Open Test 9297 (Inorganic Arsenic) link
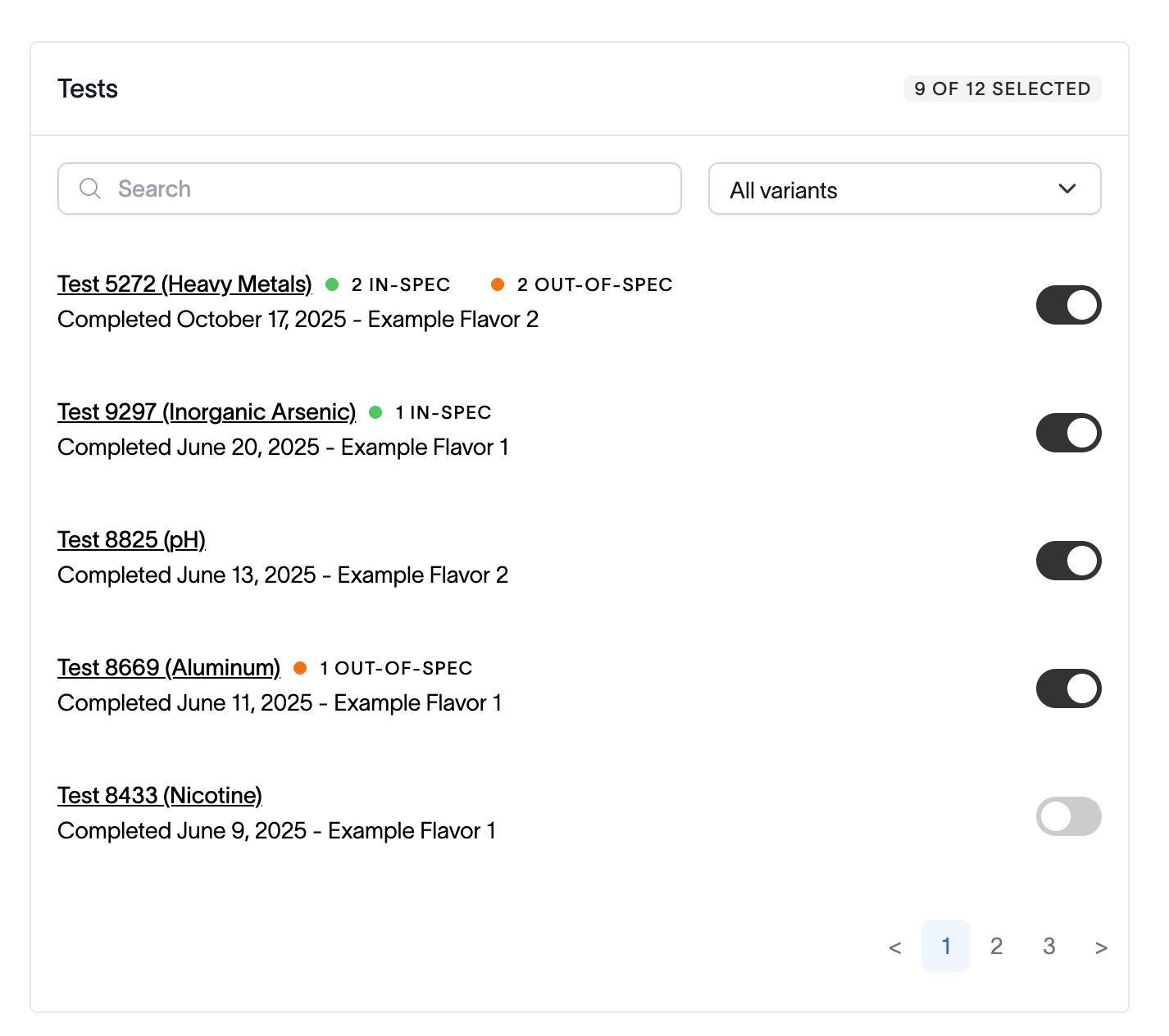 pyautogui.click(x=207, y=411)
